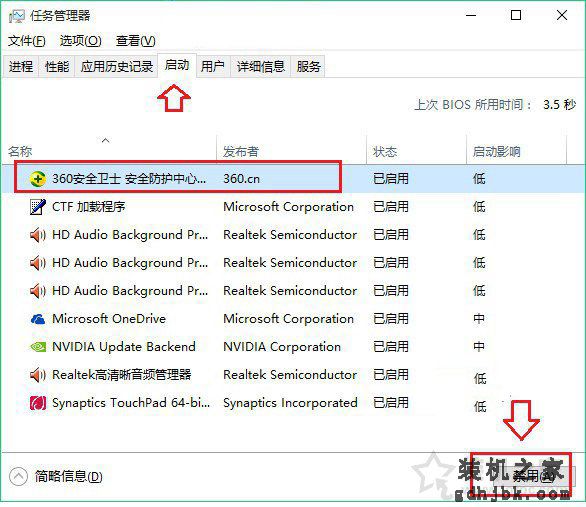This screenshot has width=586, height=507.
Task: Click the Microsoft OneDrive cloud icon
Action: tap(37, 319)
